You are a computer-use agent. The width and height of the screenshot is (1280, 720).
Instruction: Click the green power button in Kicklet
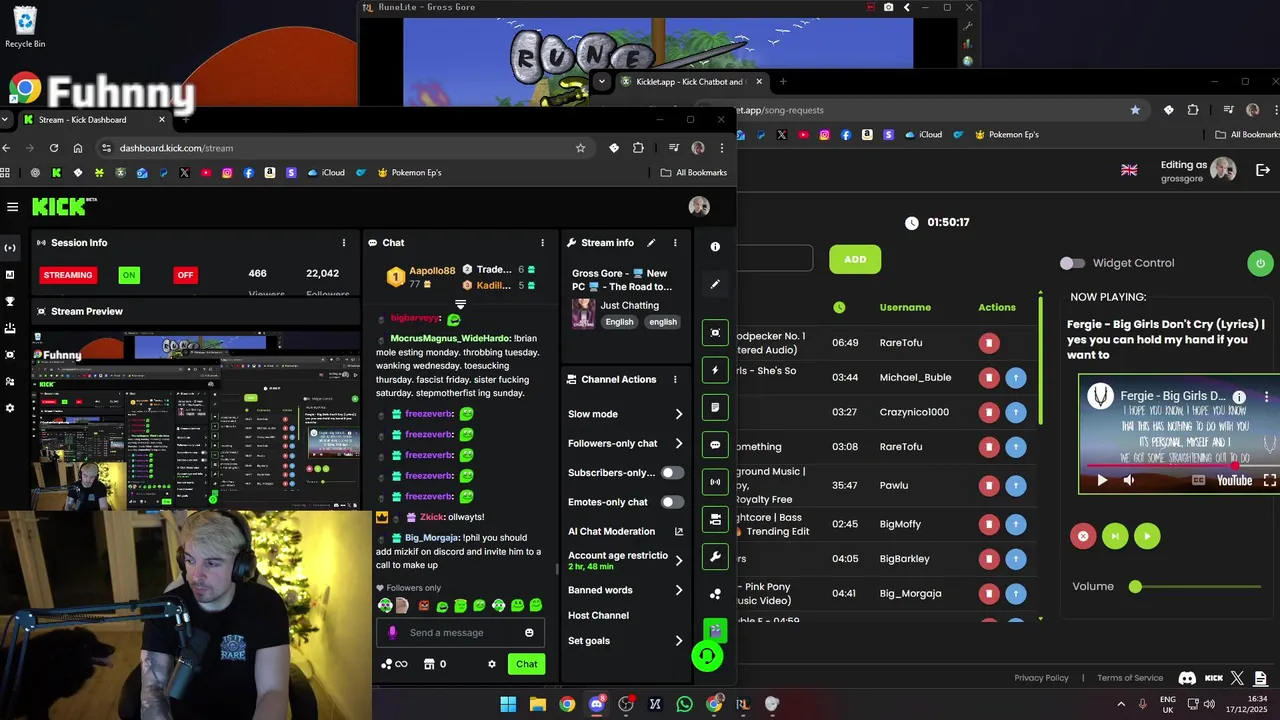point(1260,263)
